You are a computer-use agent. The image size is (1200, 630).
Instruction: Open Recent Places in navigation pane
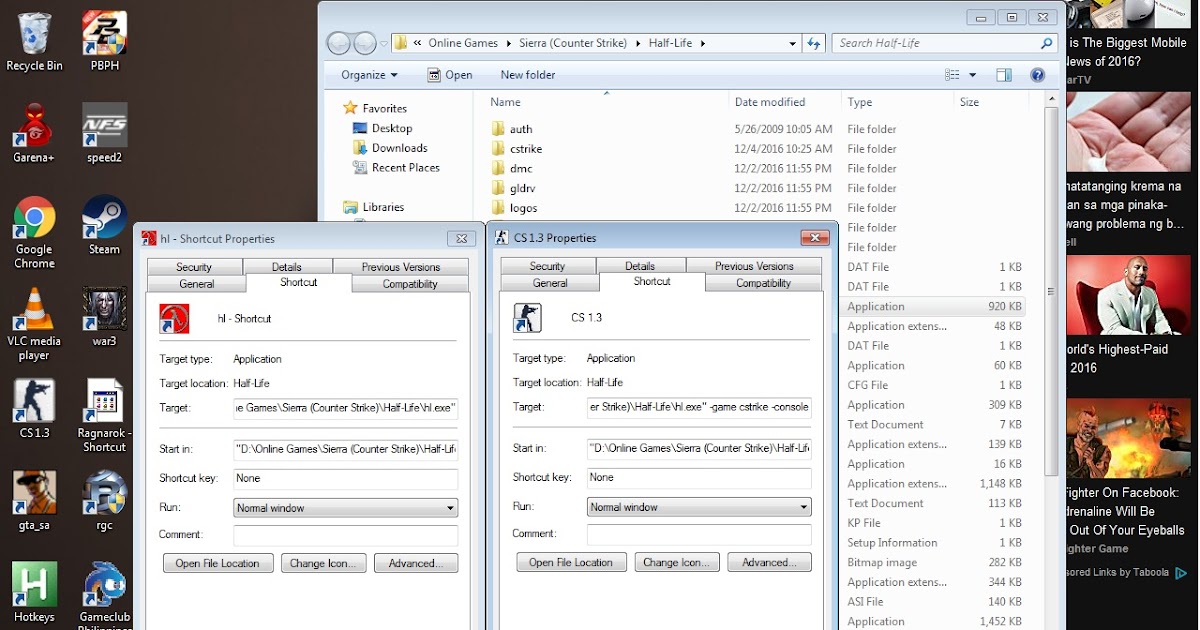click(x=396, y=168)
